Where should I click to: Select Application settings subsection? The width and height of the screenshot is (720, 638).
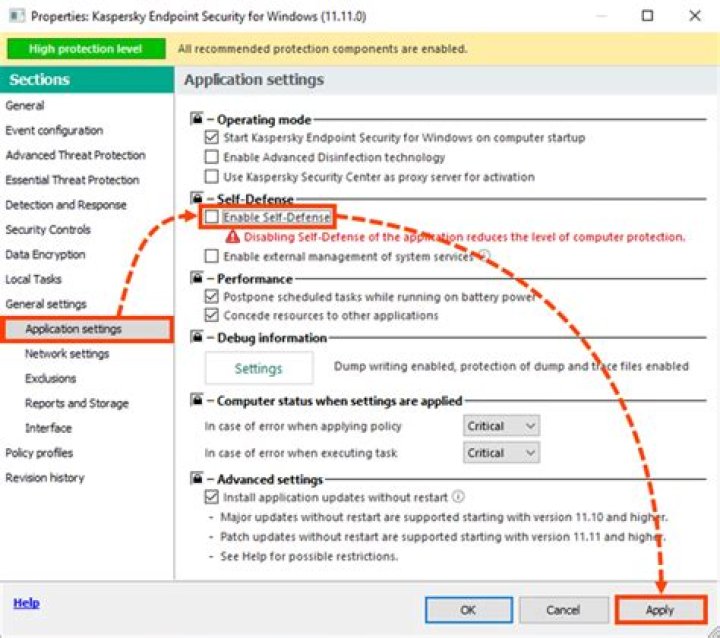click(87, 329)
